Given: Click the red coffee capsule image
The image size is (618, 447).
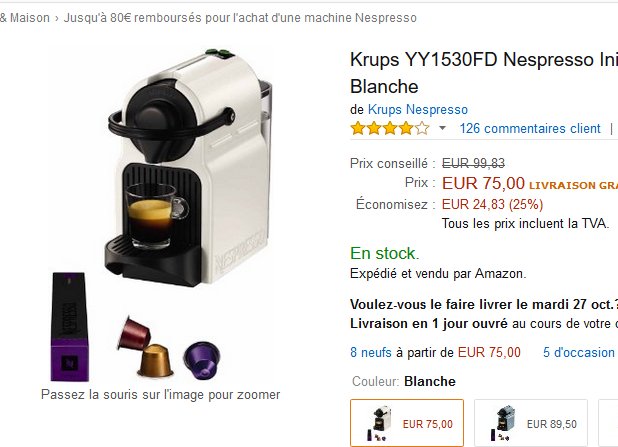Looking at the screenshot, I should coord(134,333).
